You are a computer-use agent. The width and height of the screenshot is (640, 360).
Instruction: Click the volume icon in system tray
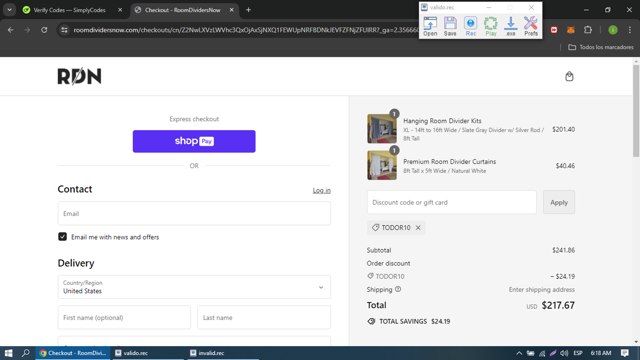point(564,353)
